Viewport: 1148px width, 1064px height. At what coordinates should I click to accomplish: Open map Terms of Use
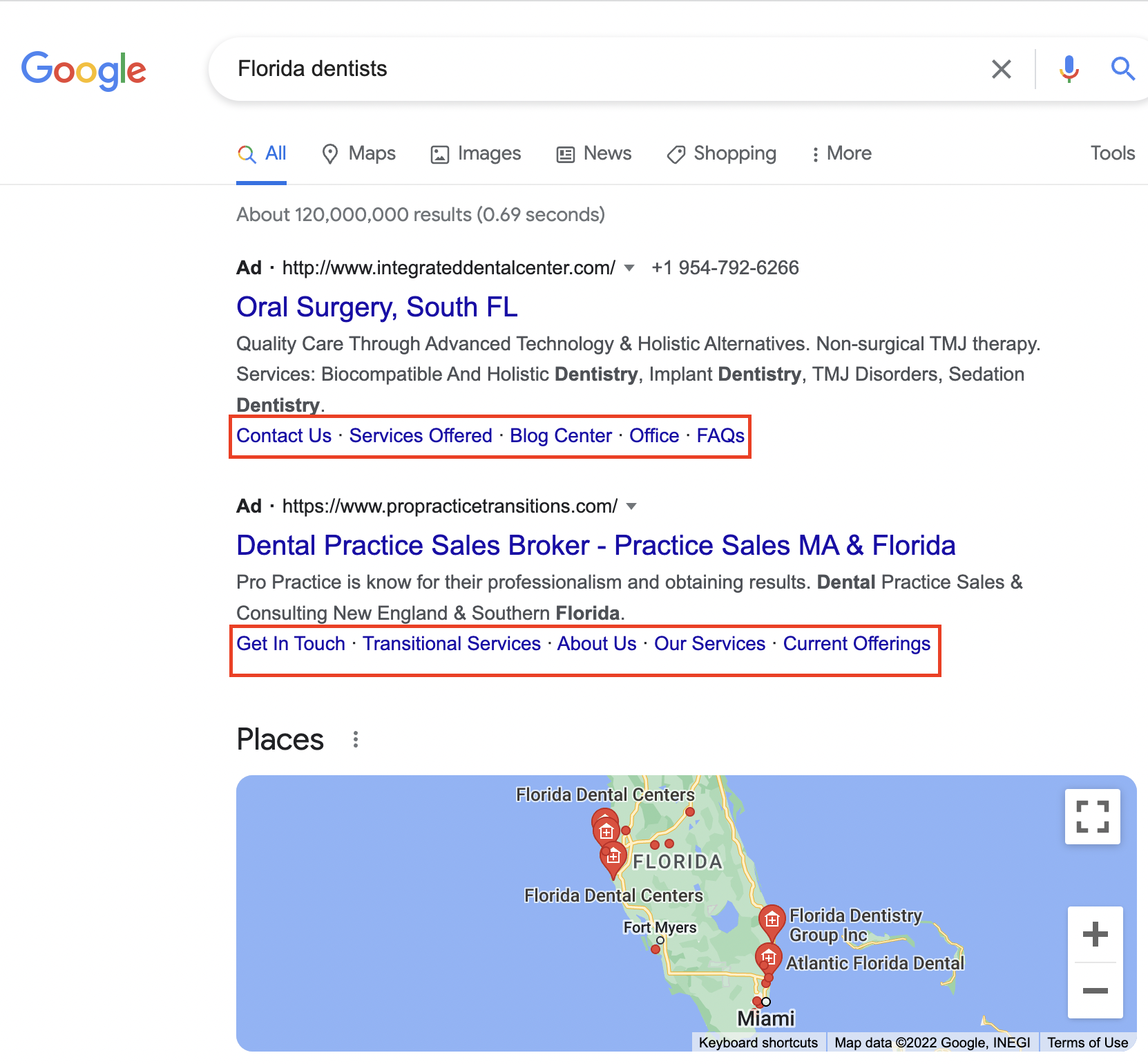click(x=1088, y=1043)
